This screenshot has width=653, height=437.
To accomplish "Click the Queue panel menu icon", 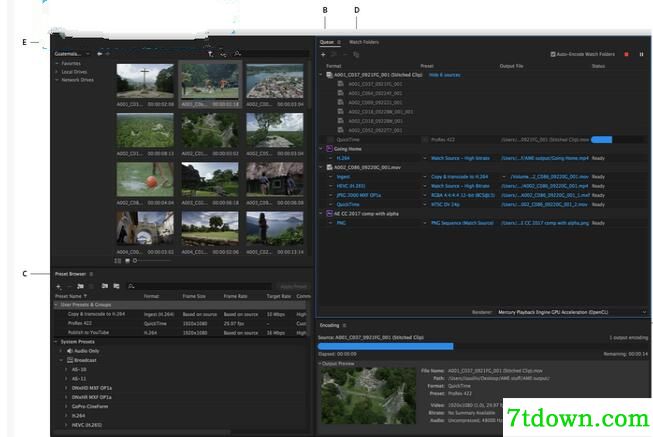I will (x=339, y=42).
